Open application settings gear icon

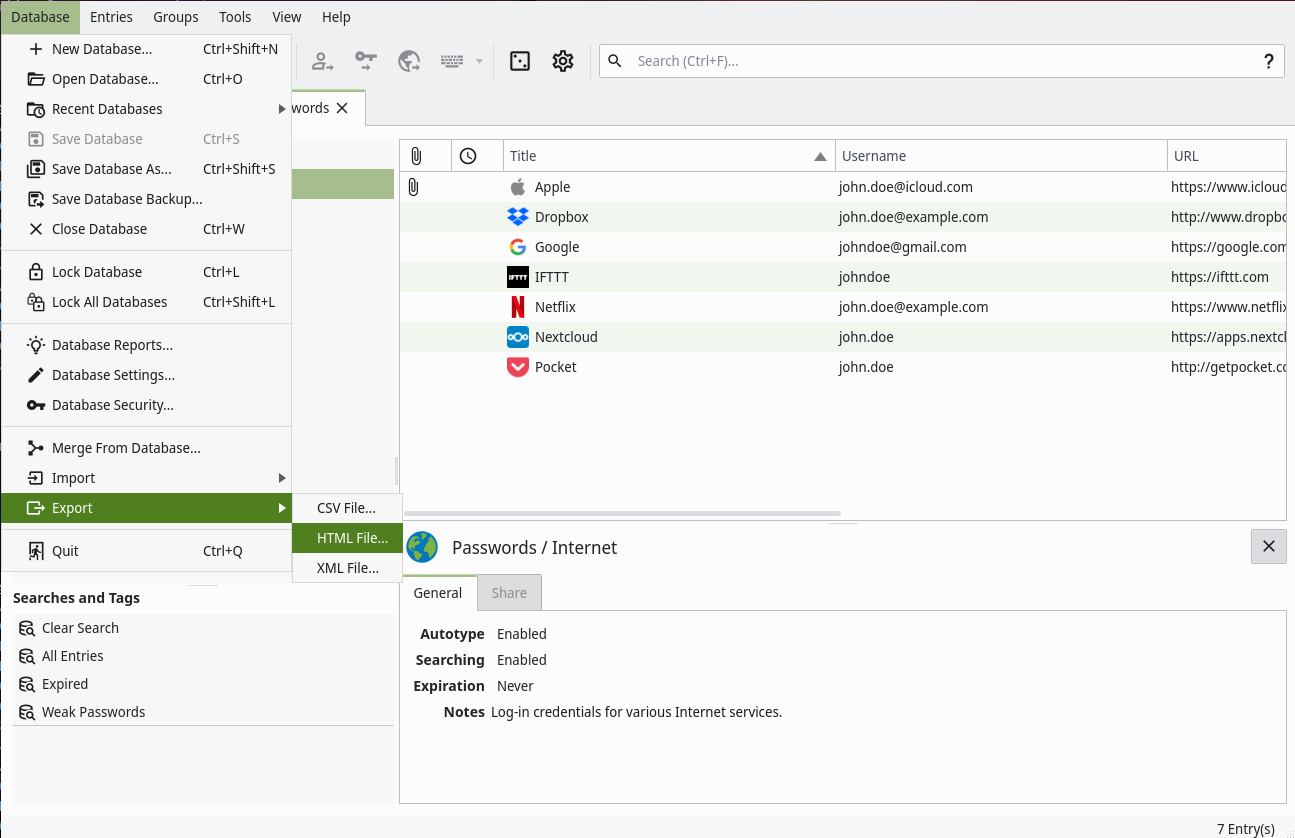tap(563, 61)
